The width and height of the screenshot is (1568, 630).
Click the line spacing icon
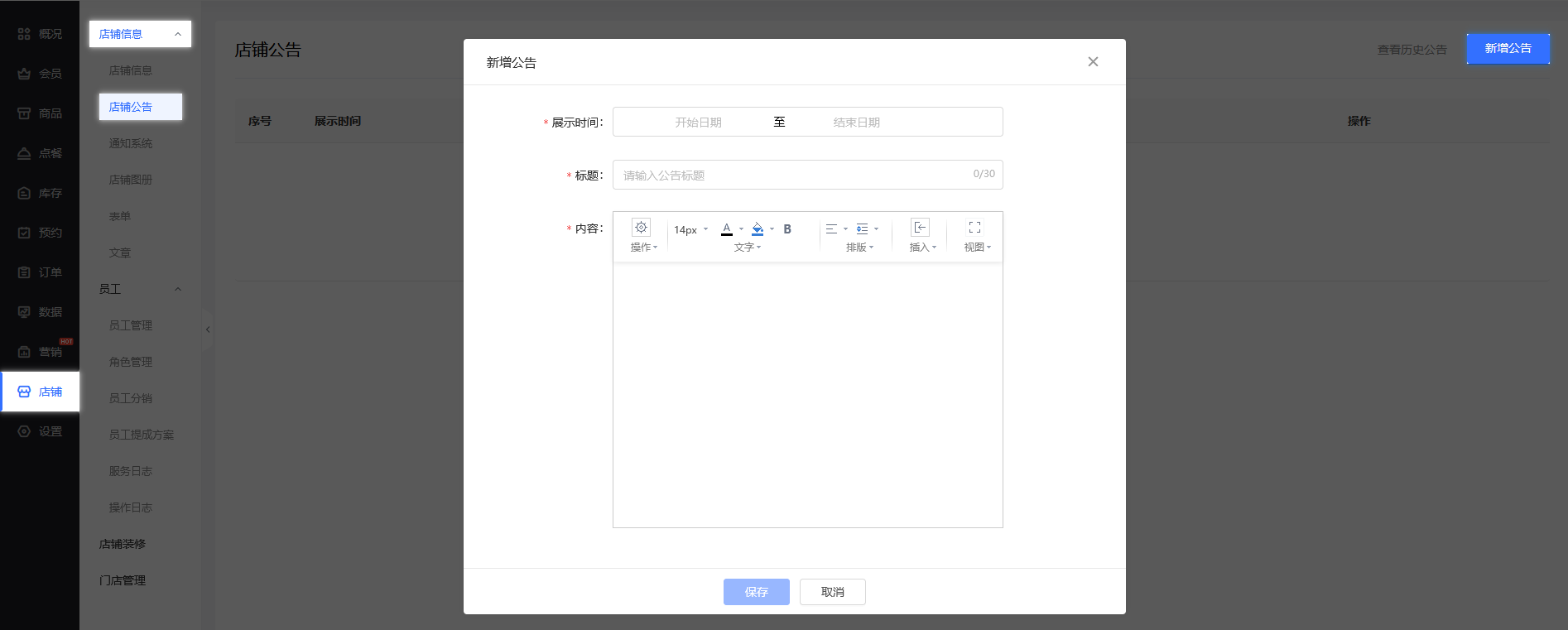click(x=863, y=229)
